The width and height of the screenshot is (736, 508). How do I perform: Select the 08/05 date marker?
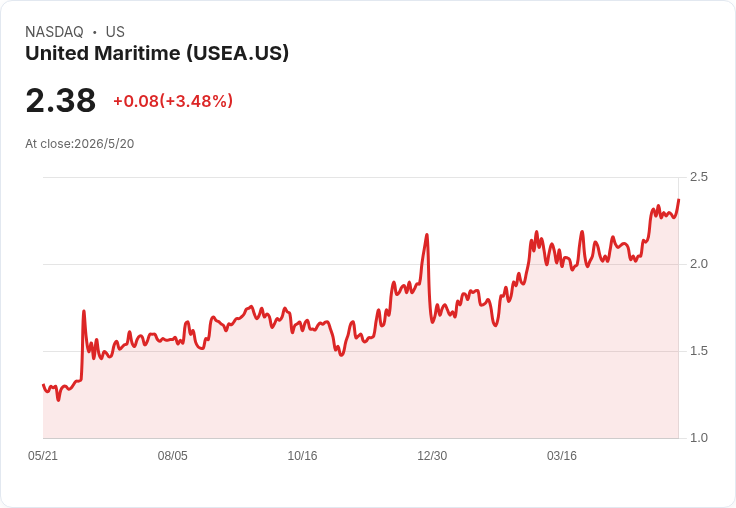[172, 455]
